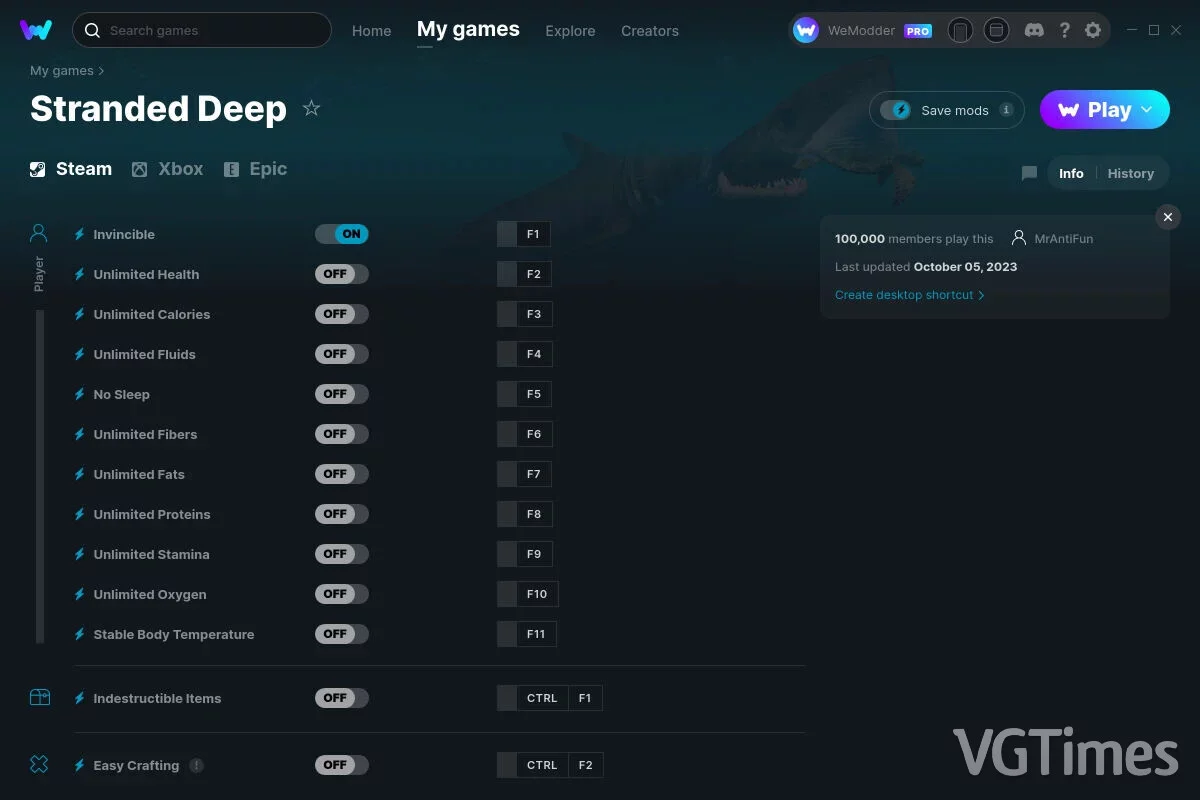Turn on the Unlimited Oxygen toggle
The height and width of the screenshot is (800, 1200).
click(x=342, y=594)
